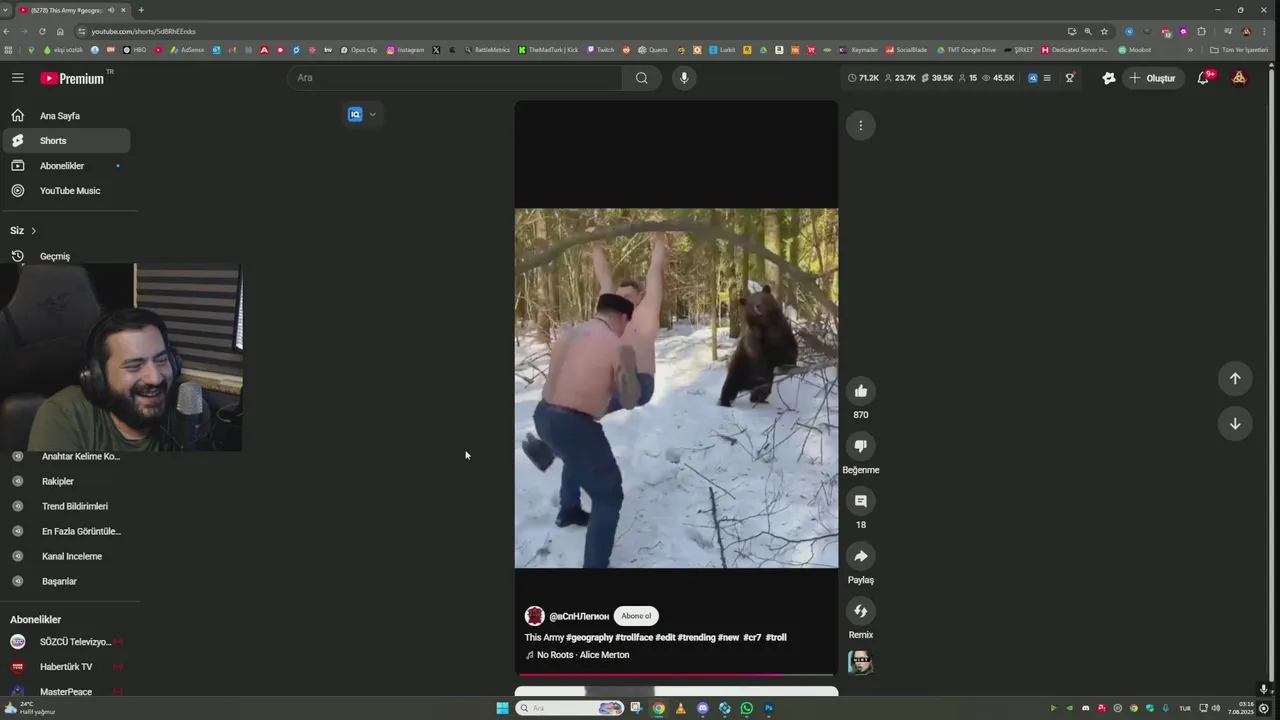Screen dimensions: 1280x720
Task: Bookmark this page with the star icon
Action: [x=1104, y=31]
